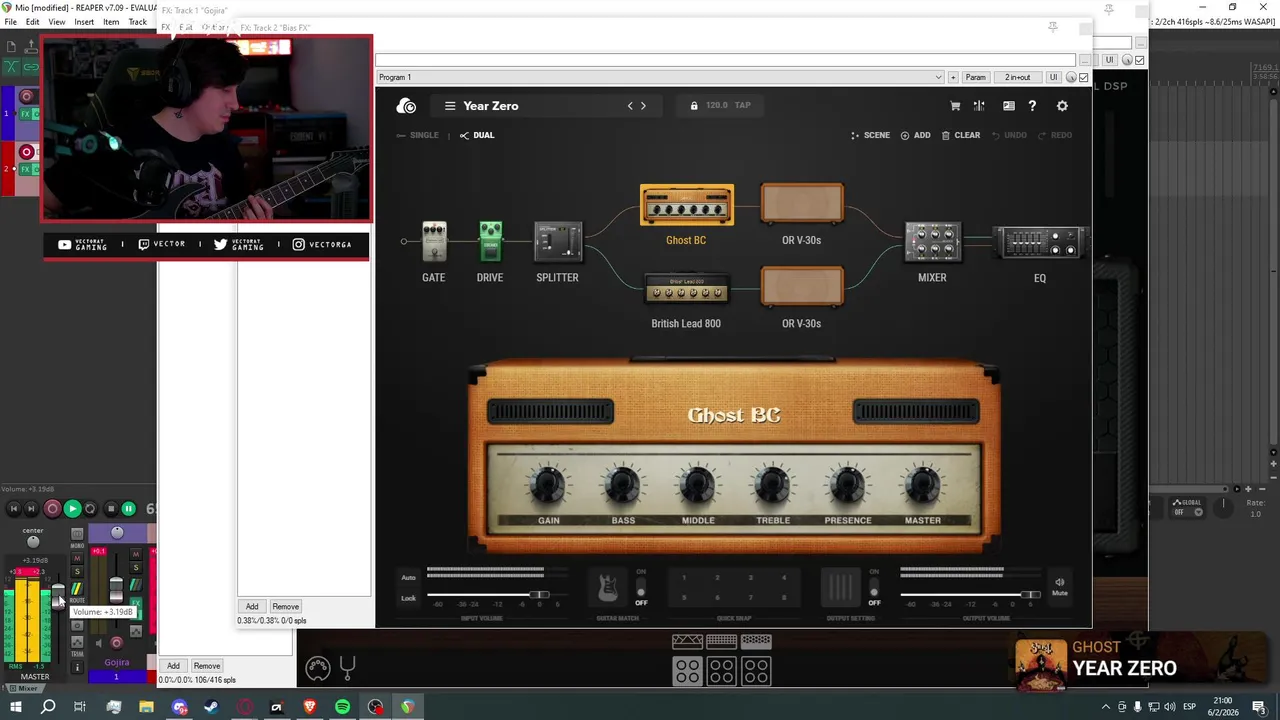Click the TAP tempo button
Image resolution: width=1280 pixels, height=720 pixels.
click(742, 105)
